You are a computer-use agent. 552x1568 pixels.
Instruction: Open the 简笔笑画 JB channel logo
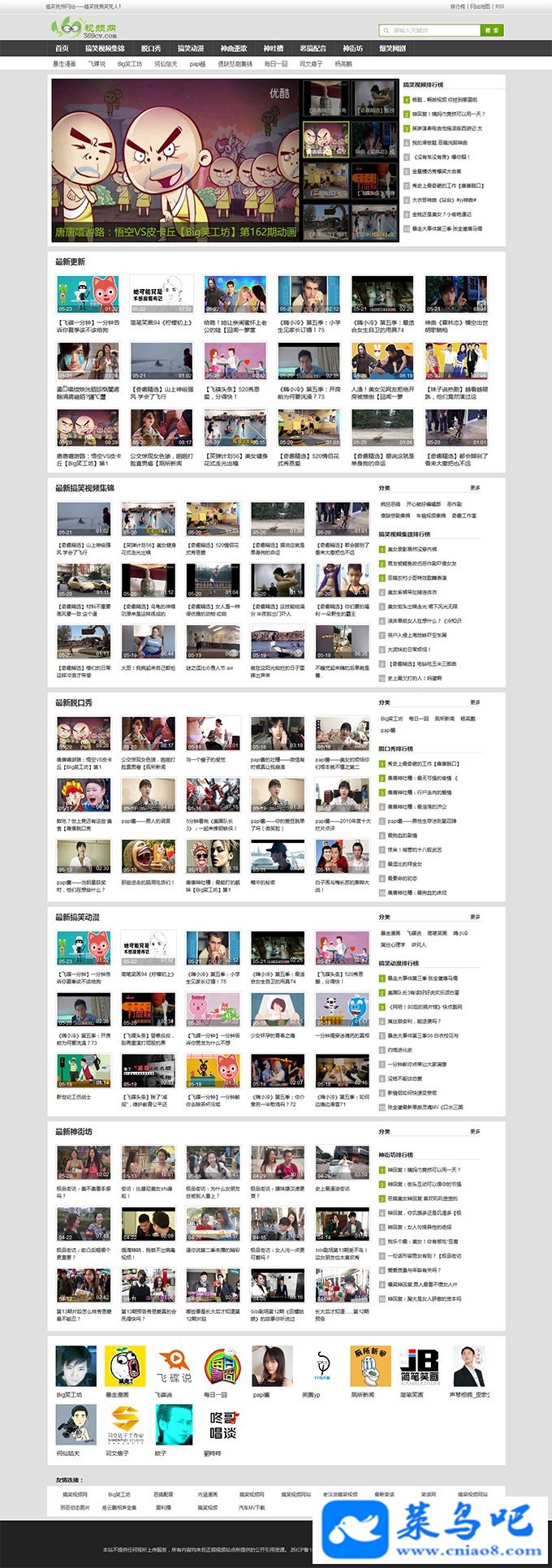tap(420, 1366)
